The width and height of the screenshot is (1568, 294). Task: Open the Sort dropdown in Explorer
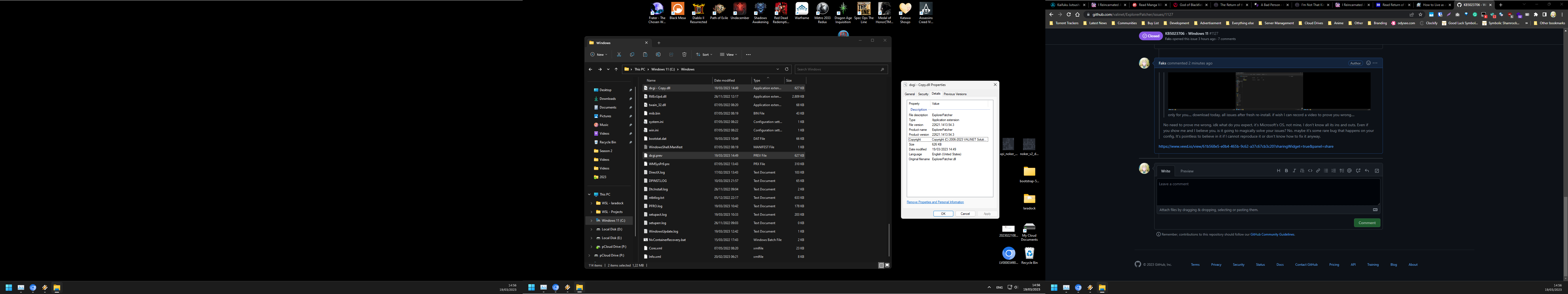point(704,55)
